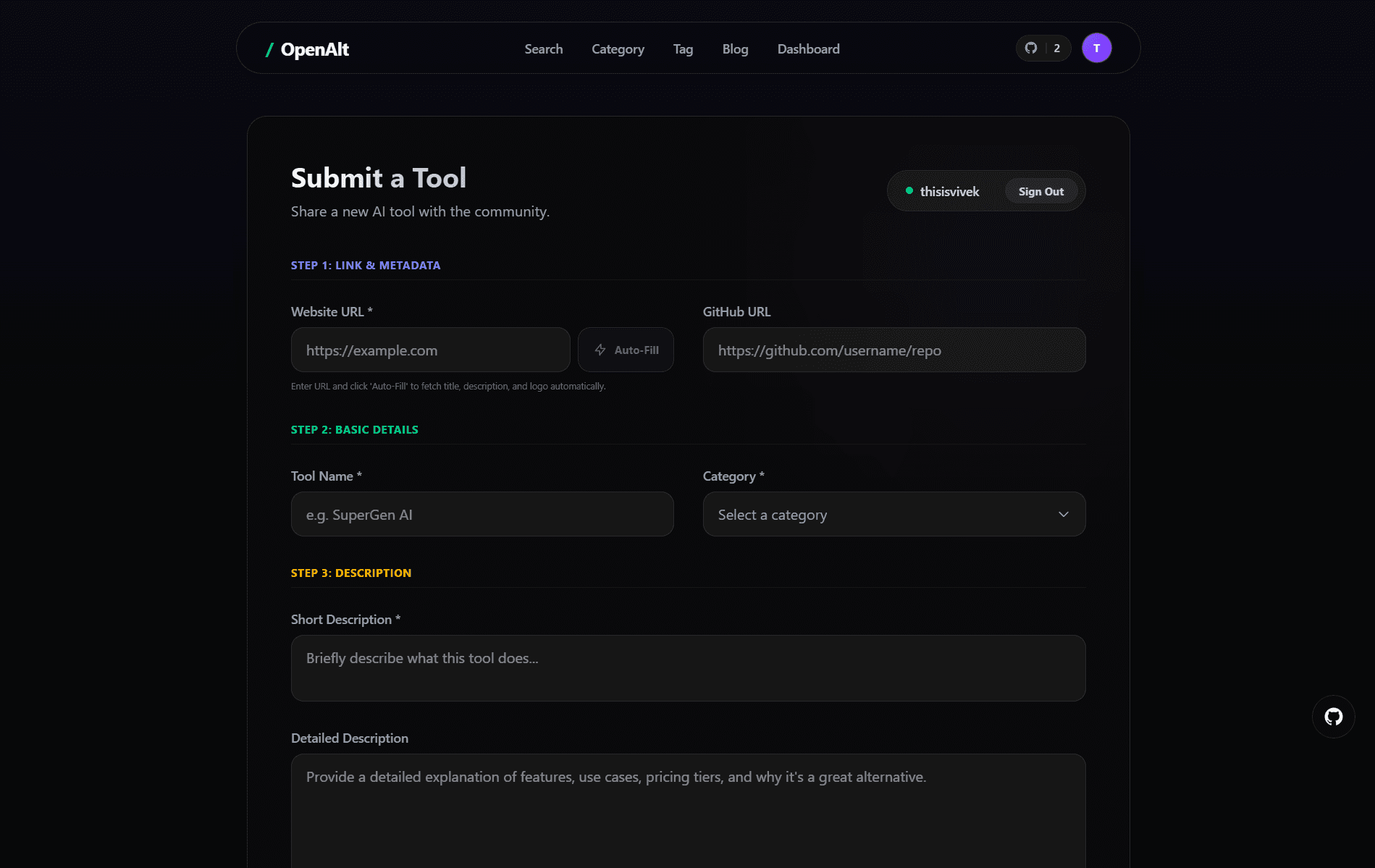Click the floating GitHub icon button
Image resolution: width=1375 pixels, height=868 pixels.
[x=1333, y=716]
